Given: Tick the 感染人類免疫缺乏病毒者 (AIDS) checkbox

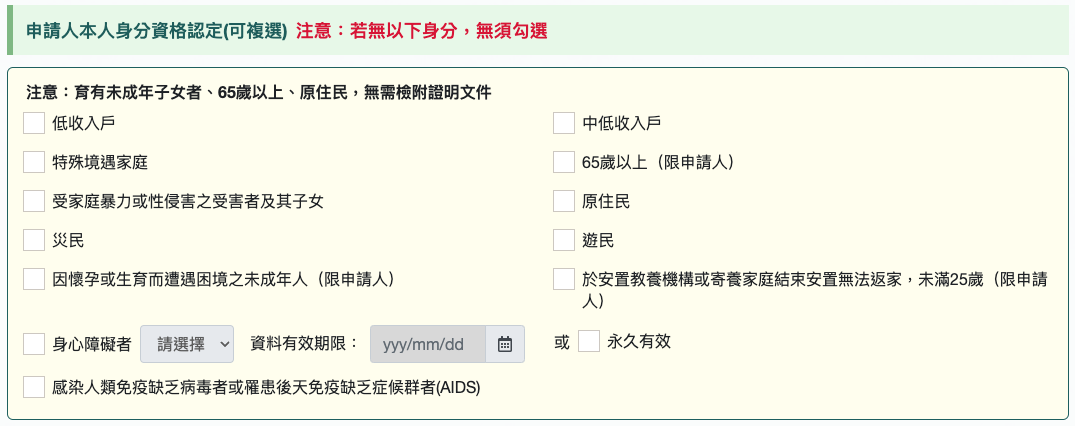Looking at the screenshot, I should click(34, 387).
